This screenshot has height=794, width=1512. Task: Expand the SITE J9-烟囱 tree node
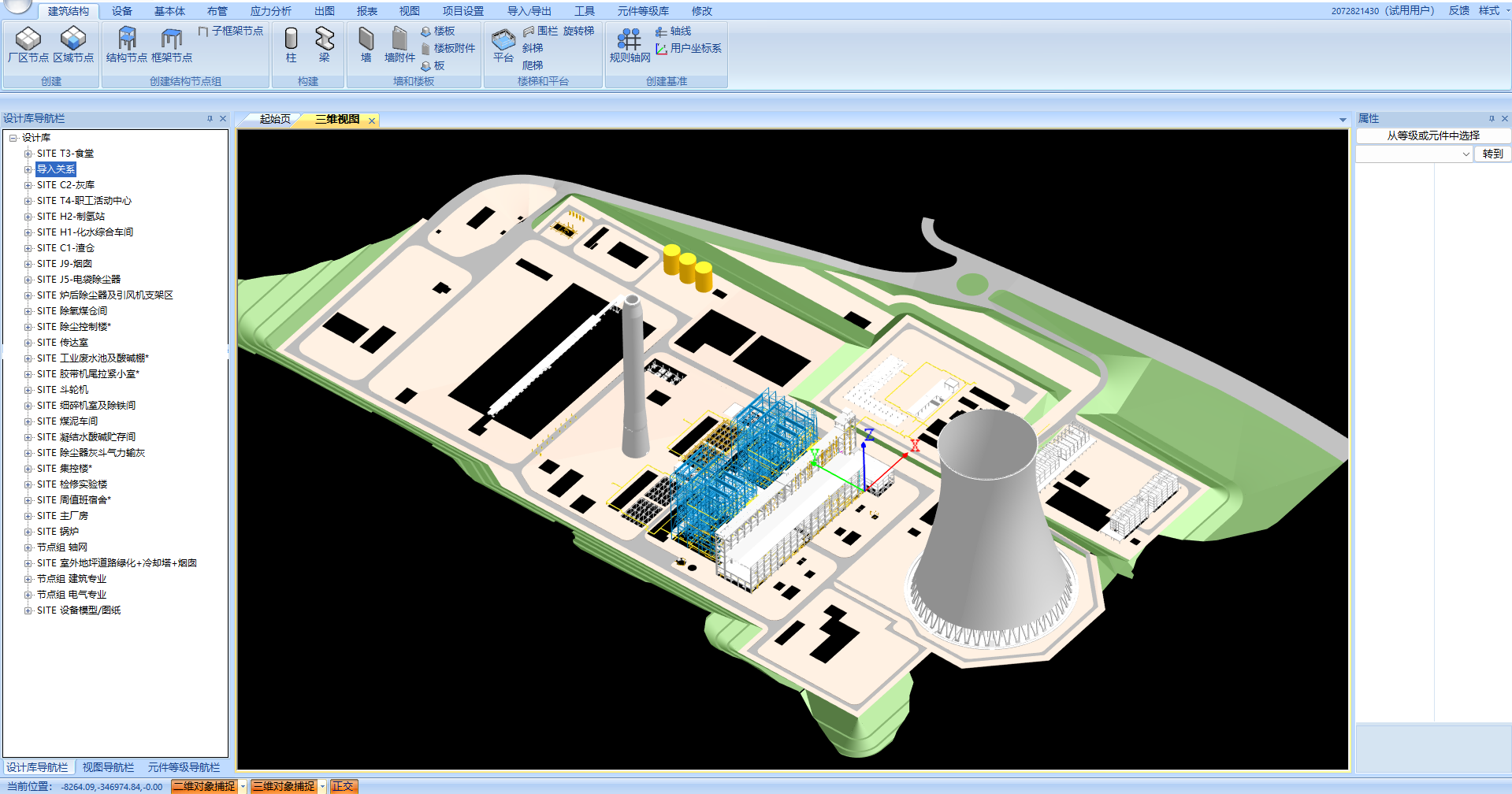coord(28,264)
